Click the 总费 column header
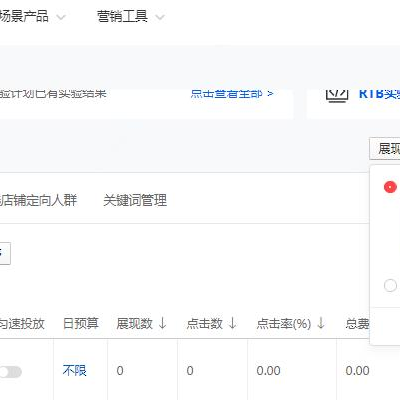Screen dimensions: 400x400 pos(357,323)
